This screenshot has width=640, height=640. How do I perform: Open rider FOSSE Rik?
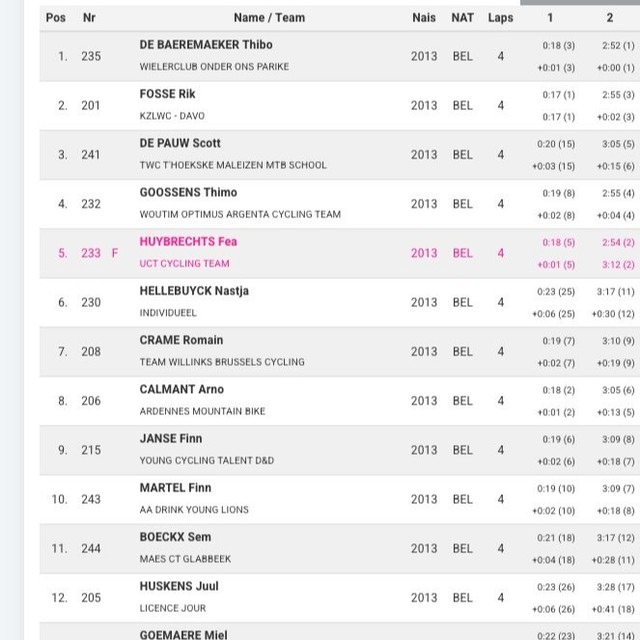point(167,94)
